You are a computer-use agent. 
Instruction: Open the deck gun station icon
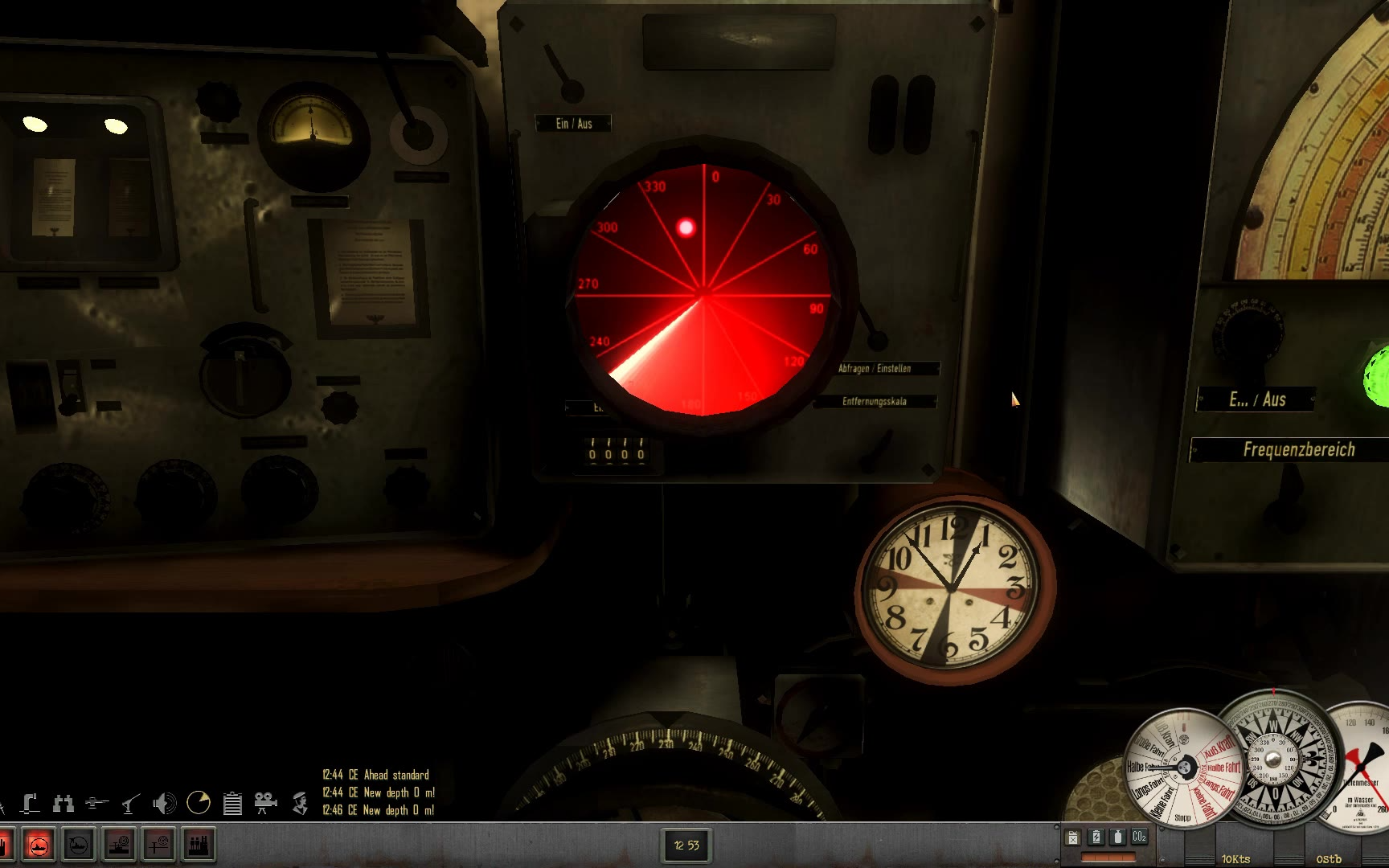[x=96, y=803]
